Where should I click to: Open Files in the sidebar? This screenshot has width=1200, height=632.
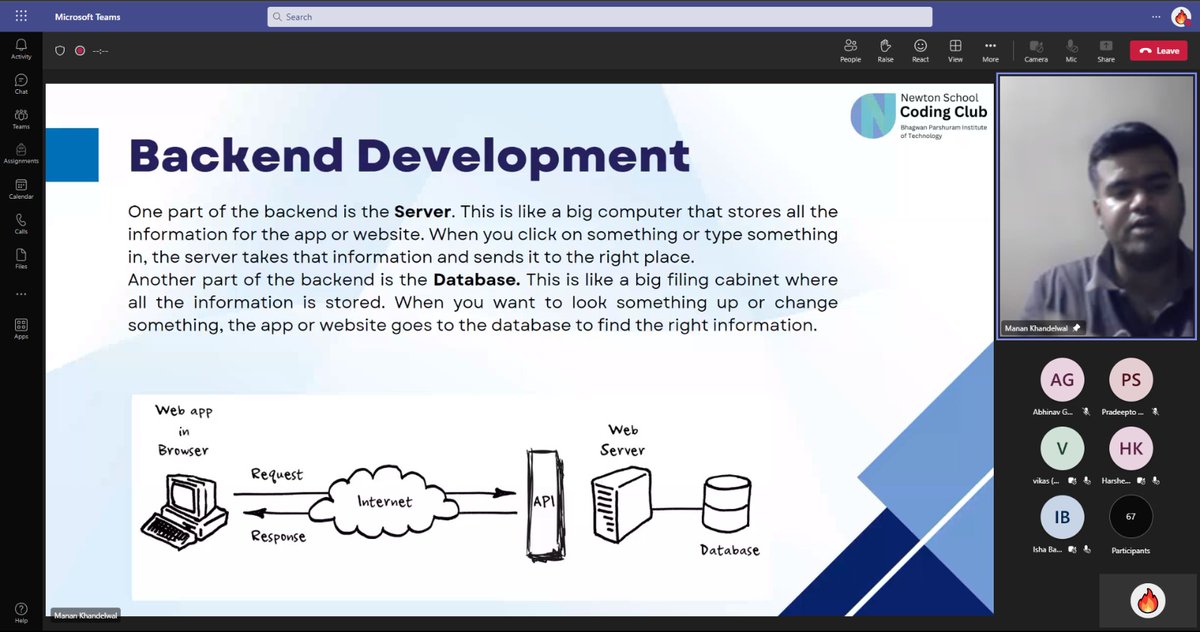pos(21,259)
